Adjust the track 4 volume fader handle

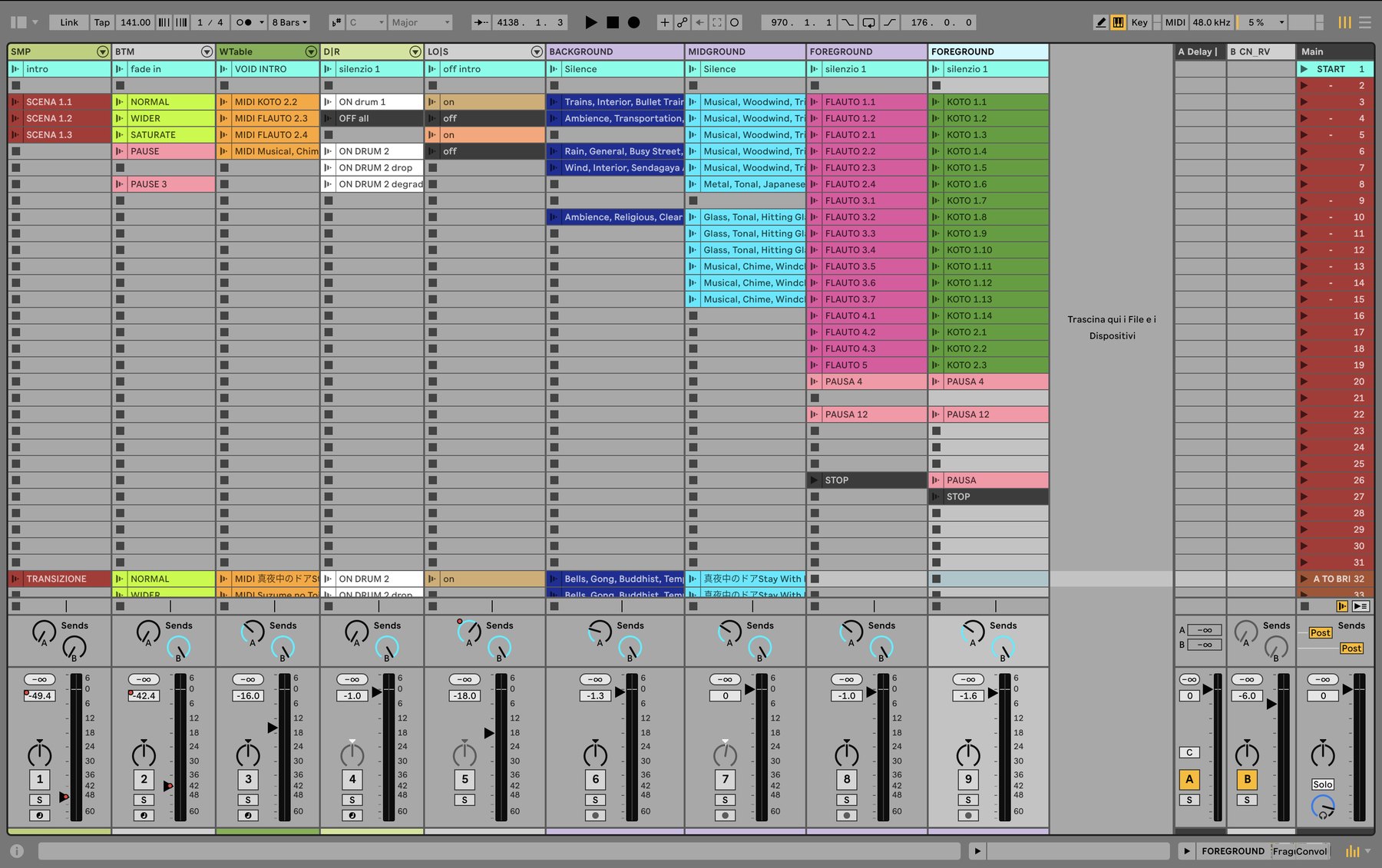click(377, 691)
